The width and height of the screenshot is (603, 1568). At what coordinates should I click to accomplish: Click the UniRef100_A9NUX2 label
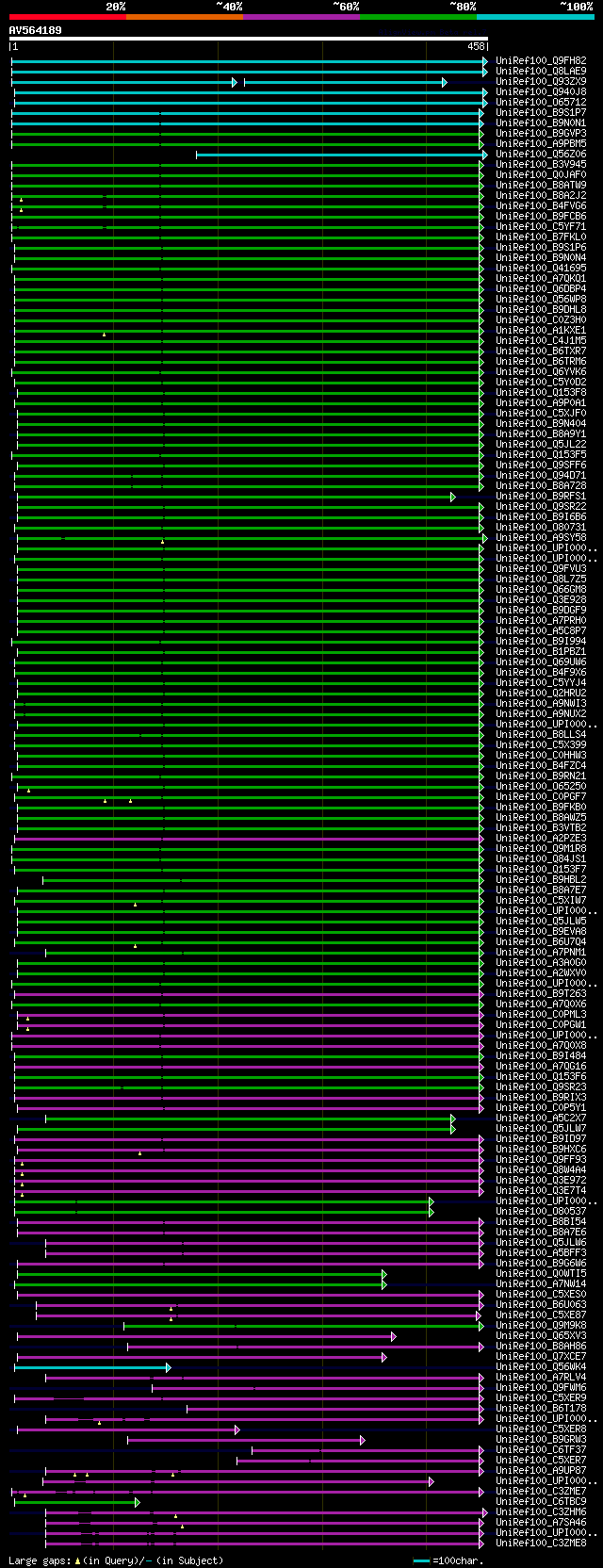(x=541, y=714)
